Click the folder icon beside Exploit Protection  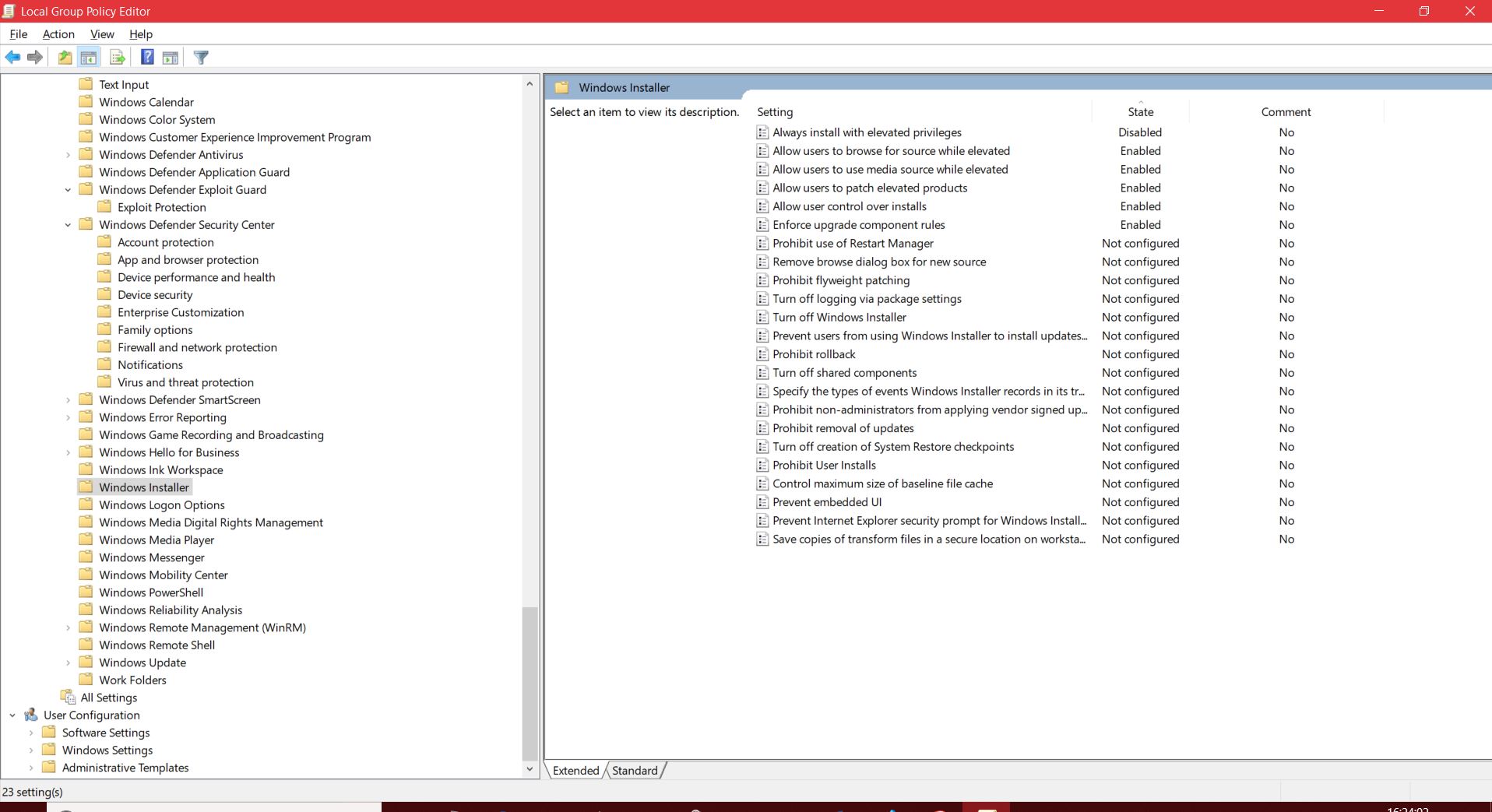(x=104, y=206)
